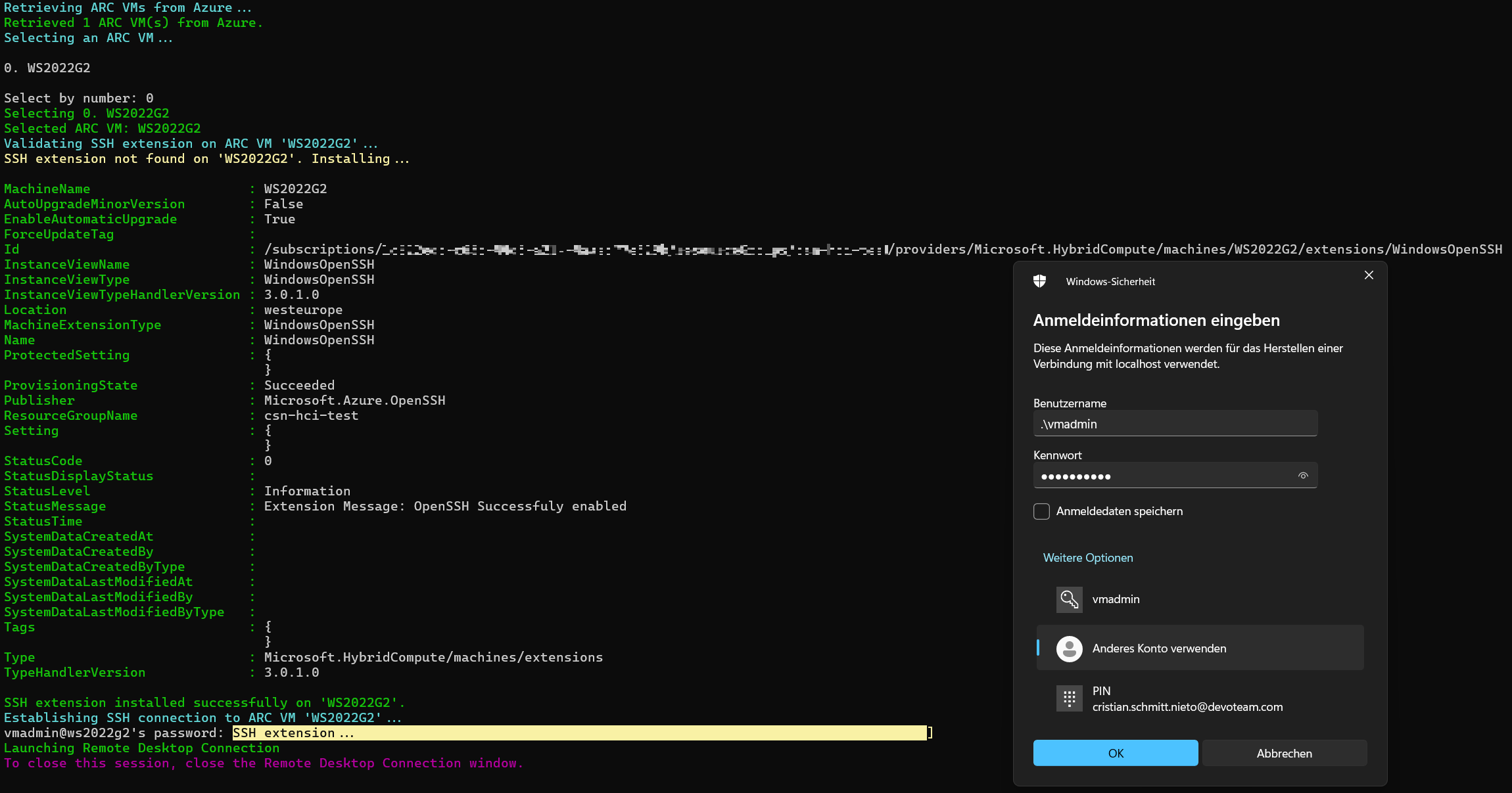Click 'Retrieved 1 ARC VM(s) from Azure' line
Viewport: 1512px width, 793px height.
click(x=133, y=22)
